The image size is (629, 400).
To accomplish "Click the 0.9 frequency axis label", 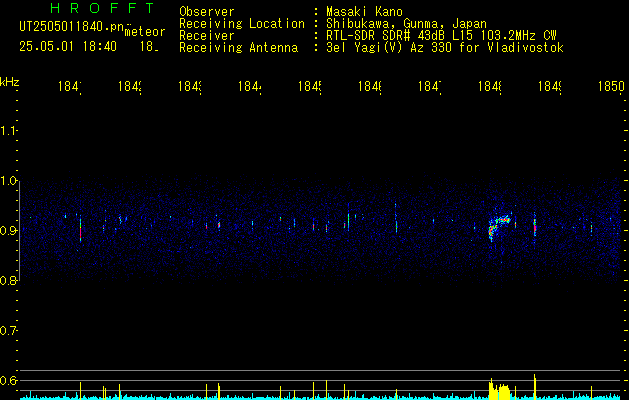I will click(8, 230).
